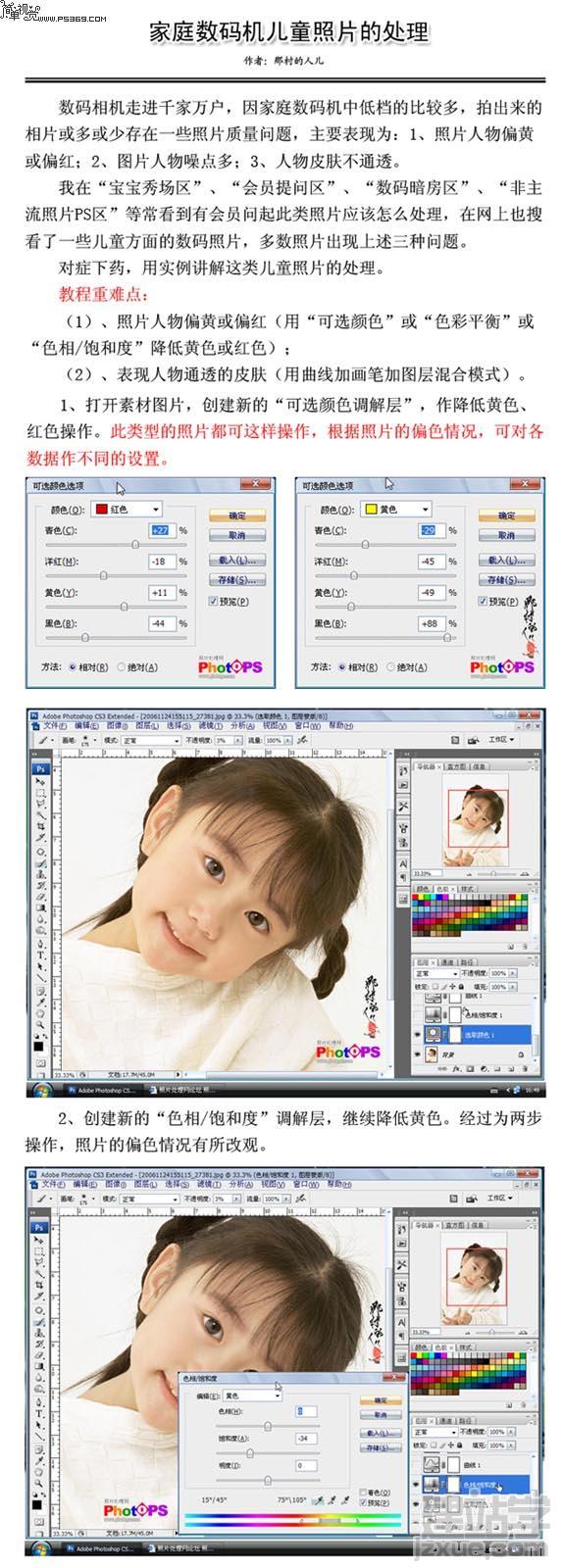The height and width of the screenshot is (1568, 563).
Task: Click Windows Start orb in first Photoshop screenshot
Action: point(41,1089)
